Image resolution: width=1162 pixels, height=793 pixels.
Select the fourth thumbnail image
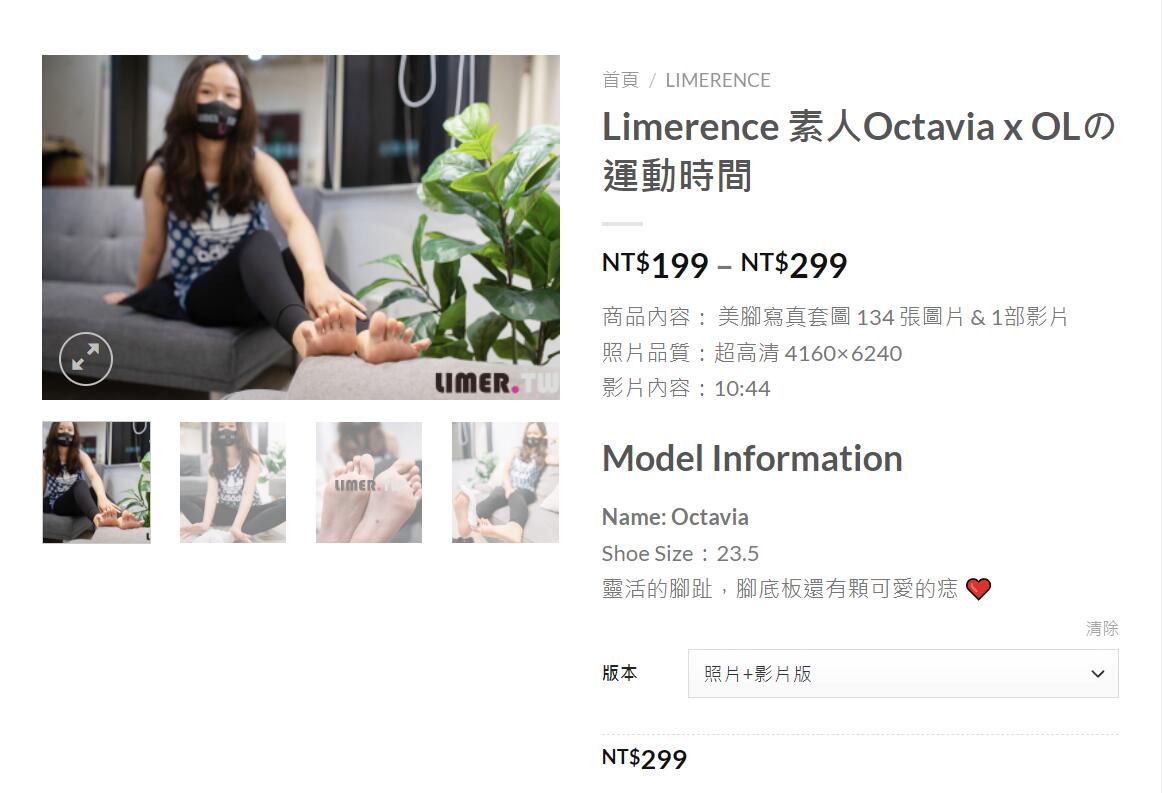pyautogui.click(x=505, y=482)
